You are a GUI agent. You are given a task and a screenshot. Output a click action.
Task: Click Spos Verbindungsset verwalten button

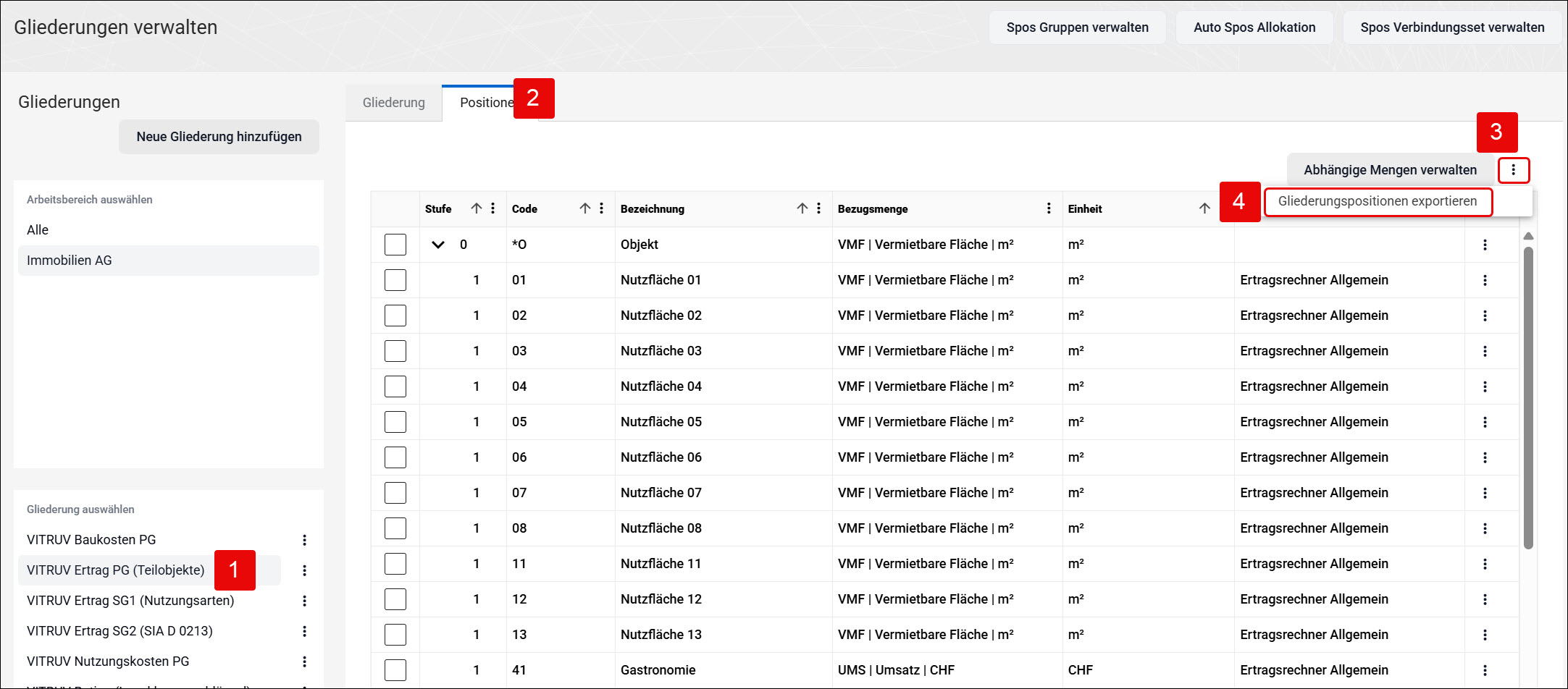tap(1452, 28)
